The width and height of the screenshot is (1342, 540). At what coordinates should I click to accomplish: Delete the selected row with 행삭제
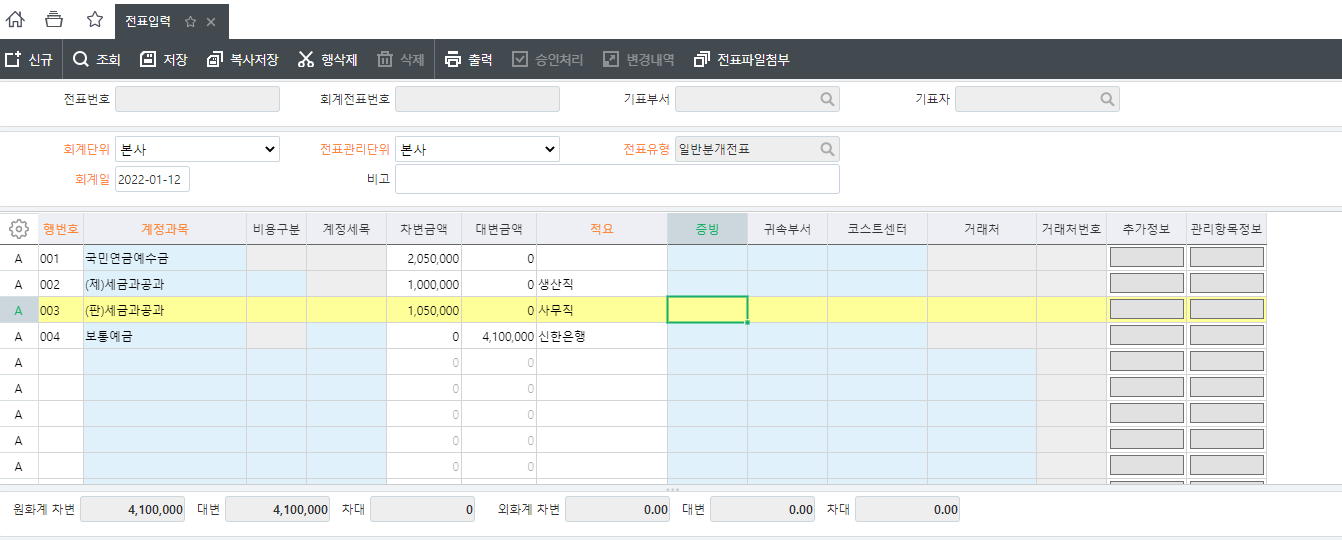(x=327, y=59)
